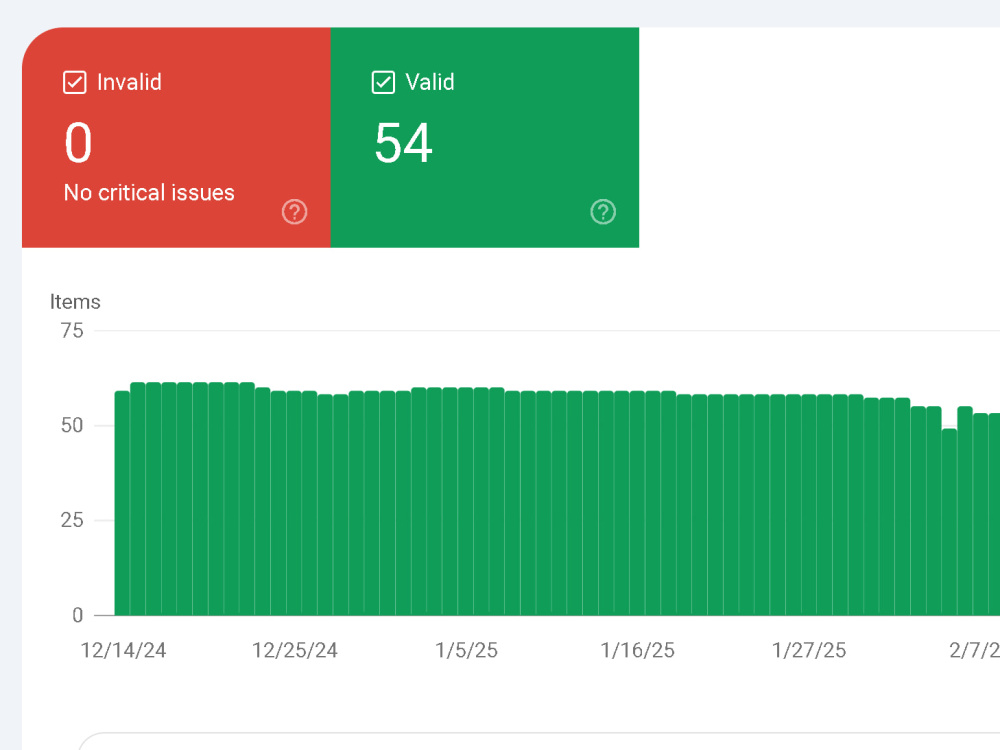Viewport: 1000px width, 750px height.
Task: Click the 1/16/25 date axis label
Action: click(x=638, y=651)
